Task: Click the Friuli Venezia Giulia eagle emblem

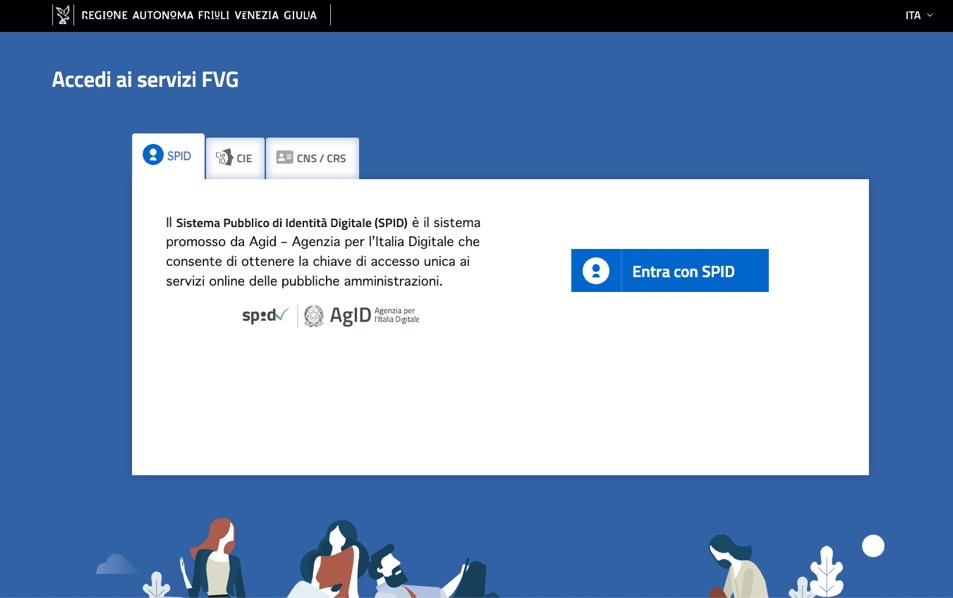Action: [64, 14]
